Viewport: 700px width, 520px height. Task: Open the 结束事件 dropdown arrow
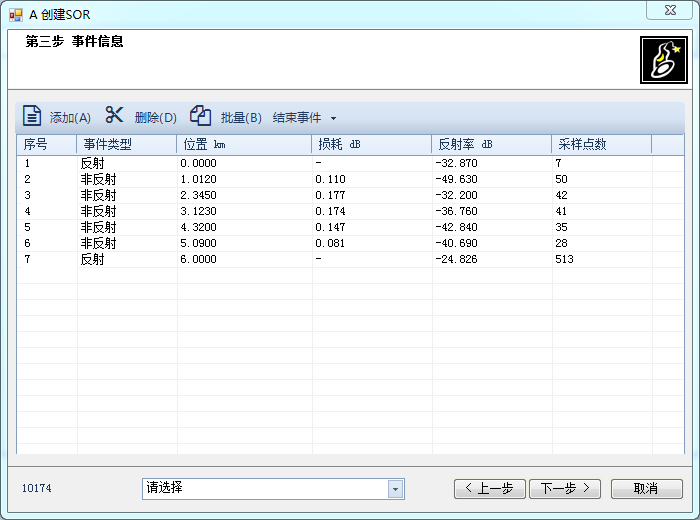[334, 118]
